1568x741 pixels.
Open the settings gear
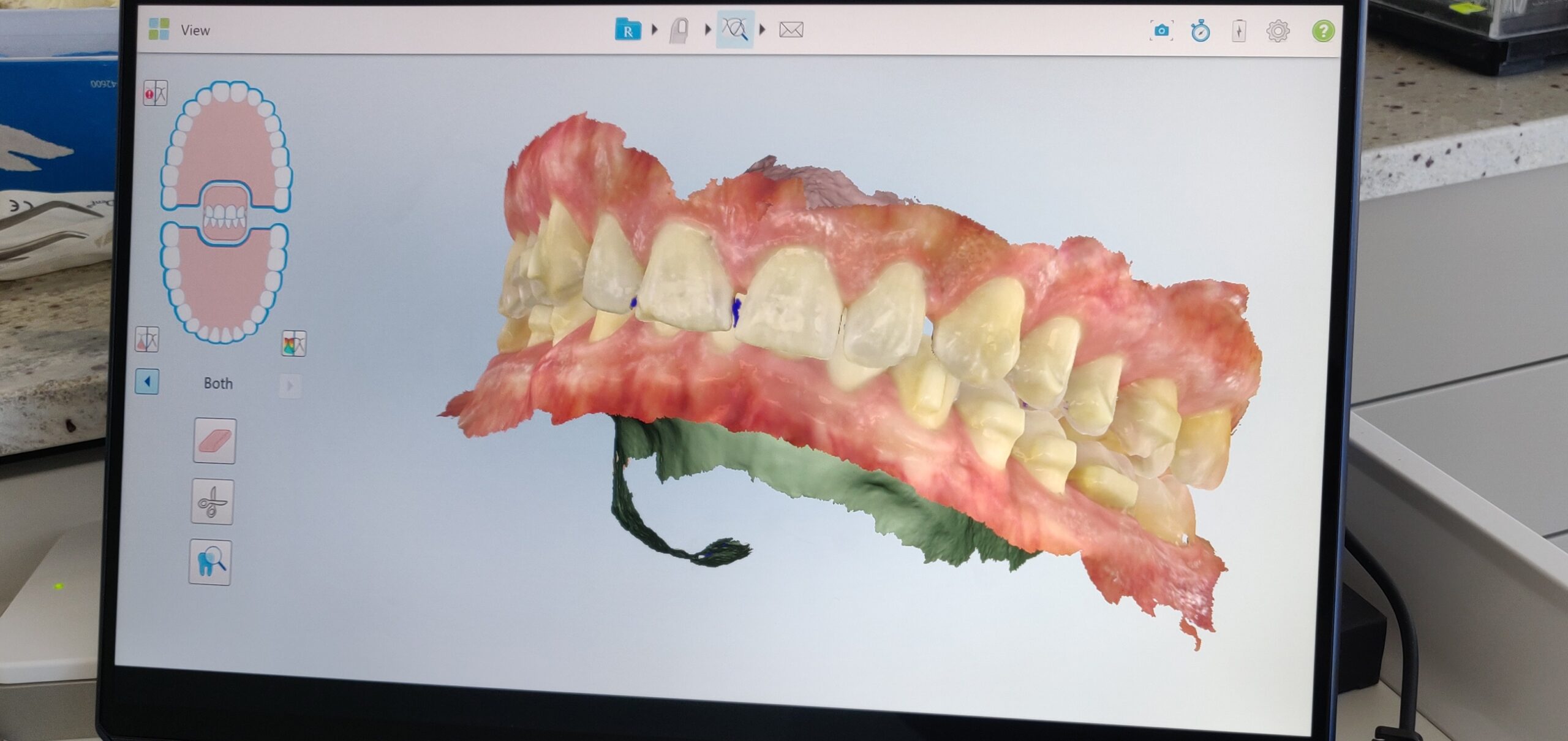pyautogui.click(x=1278, y=31)
